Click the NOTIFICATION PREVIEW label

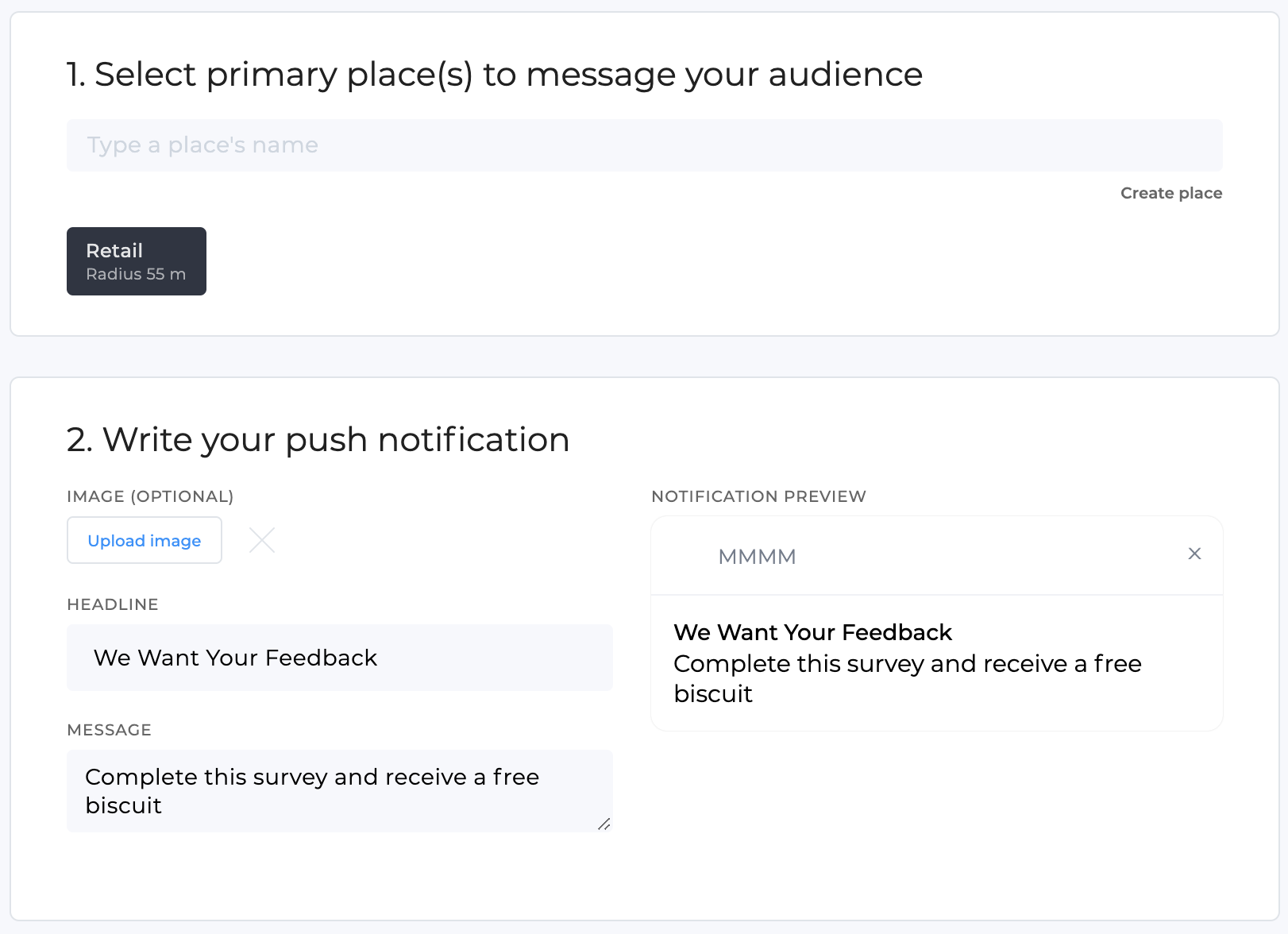tap(758, 496)
